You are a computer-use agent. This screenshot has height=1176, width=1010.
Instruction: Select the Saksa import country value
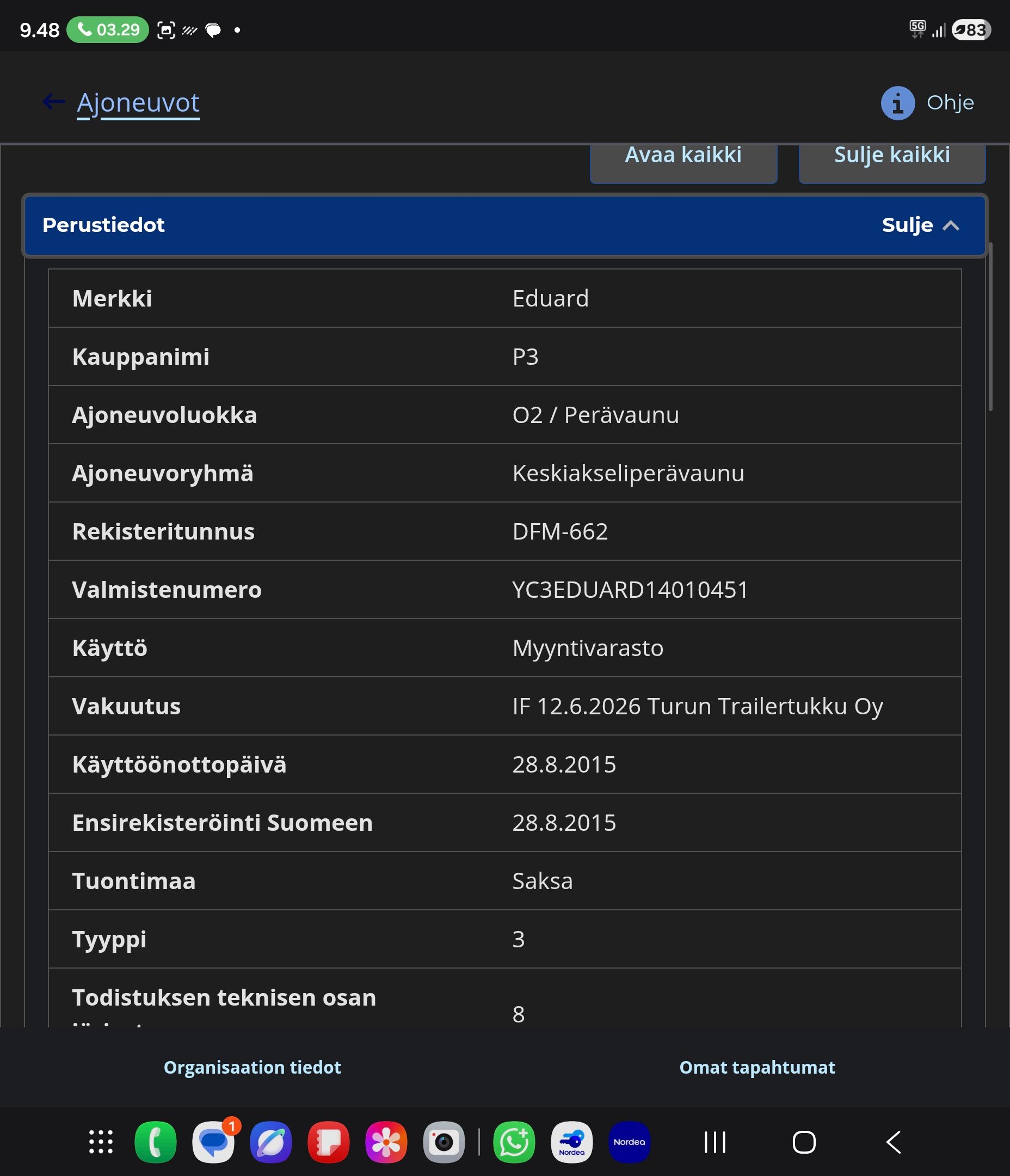[543, 881]
